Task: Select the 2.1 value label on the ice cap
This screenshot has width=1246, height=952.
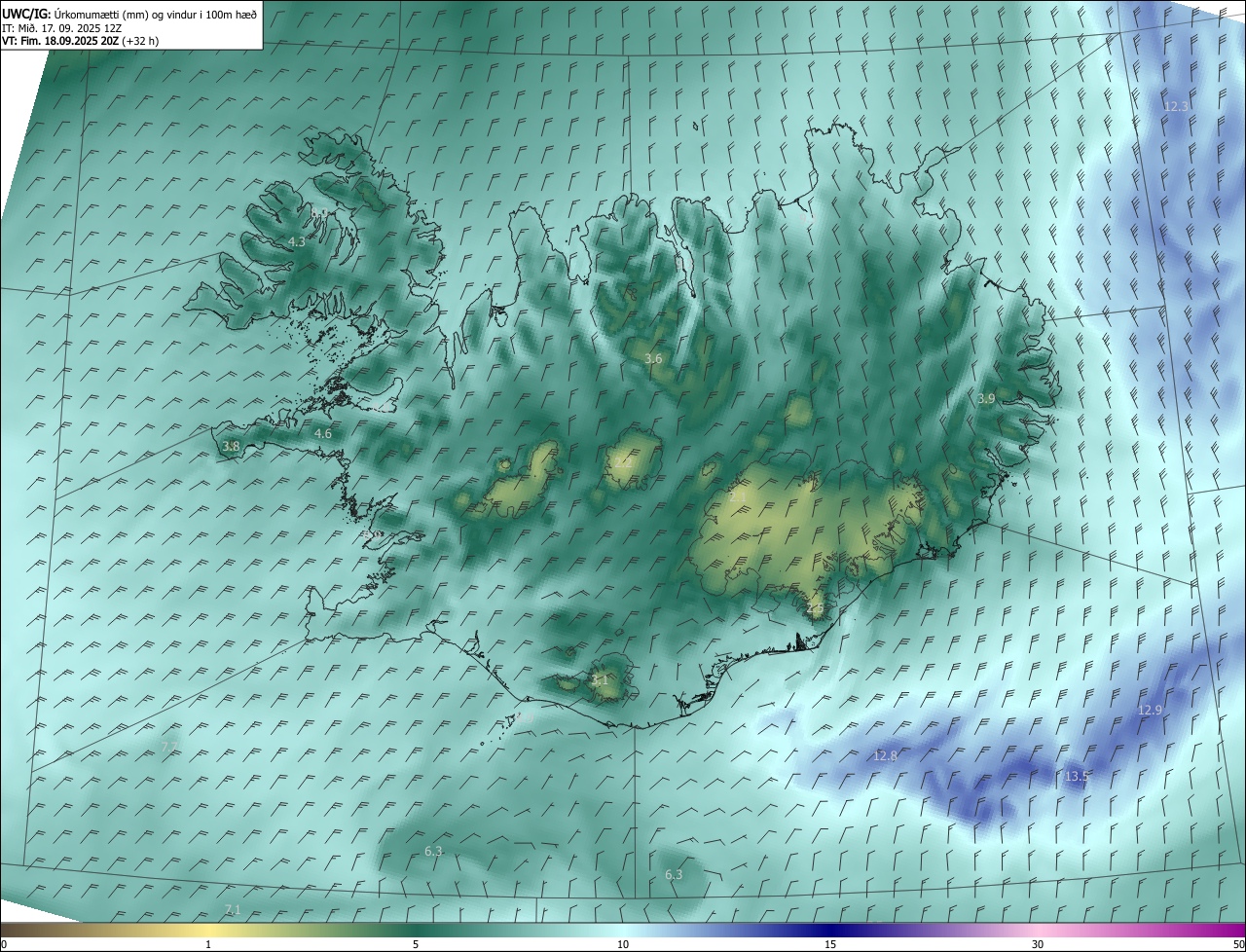Action: pyautogui.click(x=737, y=496)
